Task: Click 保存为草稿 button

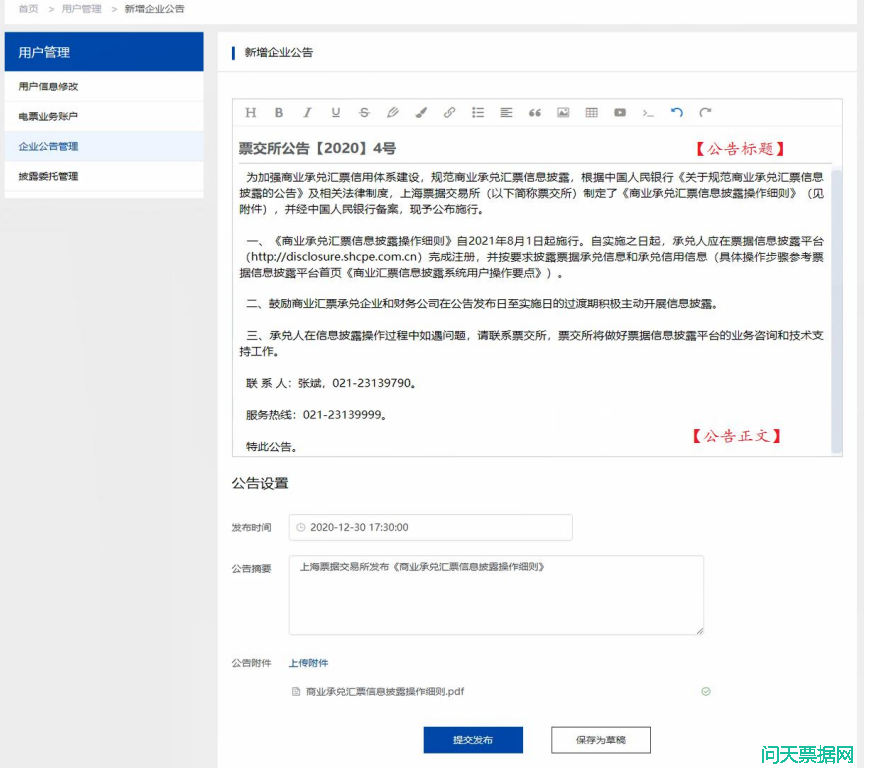Action: [600, 740]
